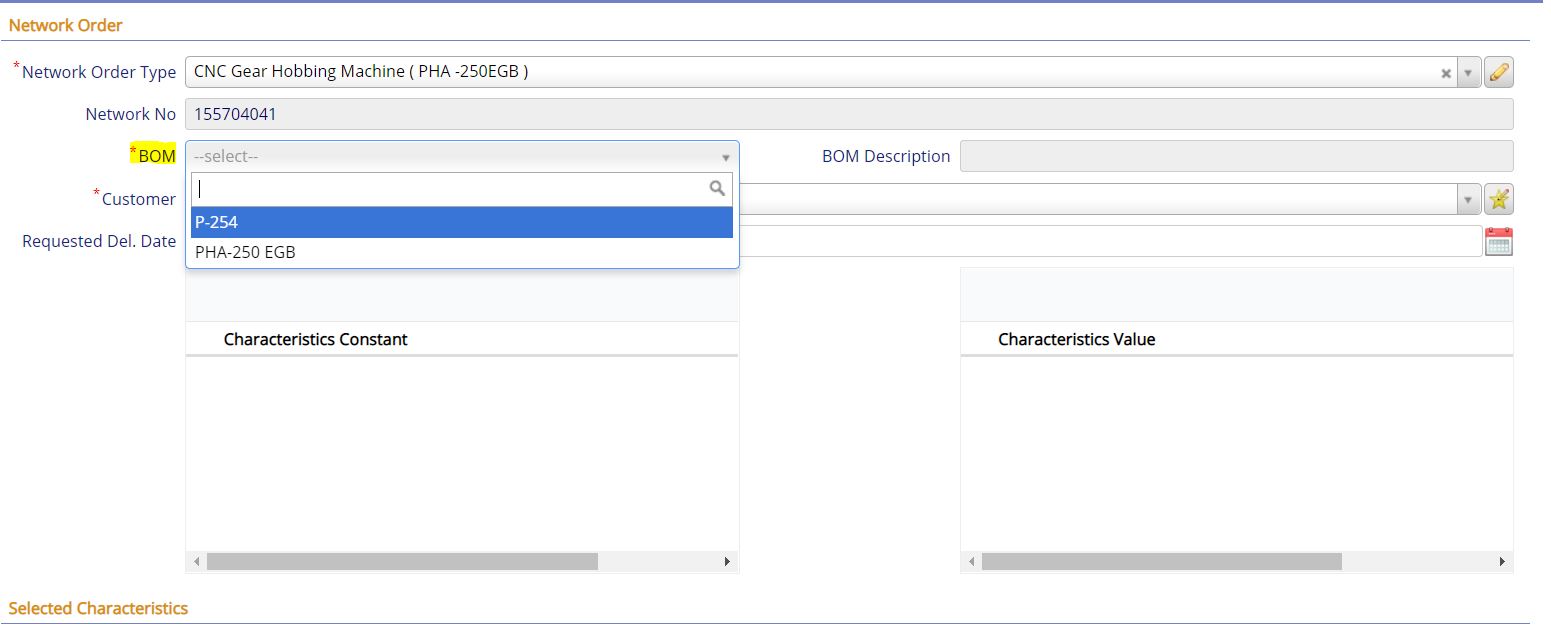Collapse the BOM --select-- dropdown
Screen dimensions: 1551x628
tap(726, 157)
